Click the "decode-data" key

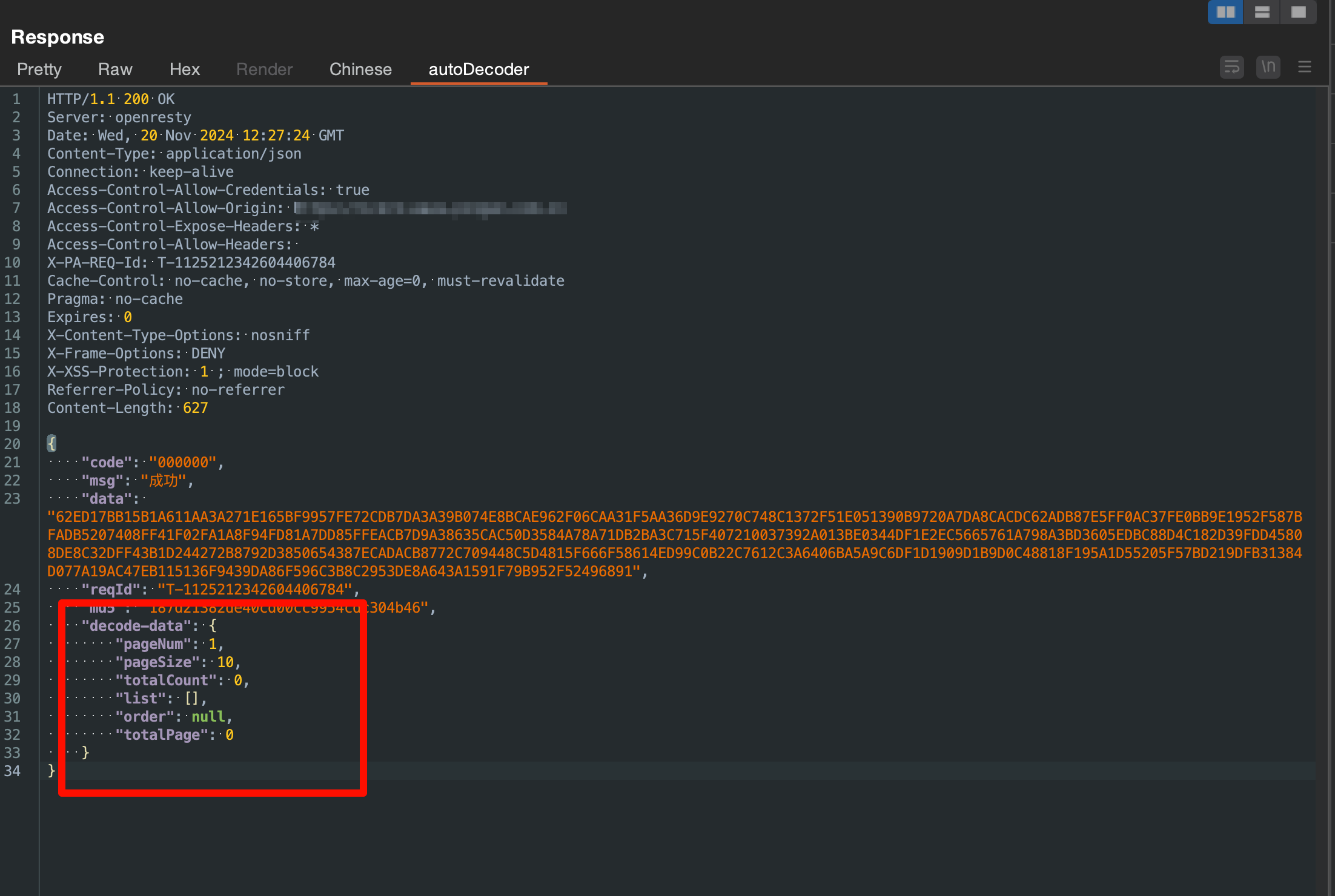click(x=136, y=625)
